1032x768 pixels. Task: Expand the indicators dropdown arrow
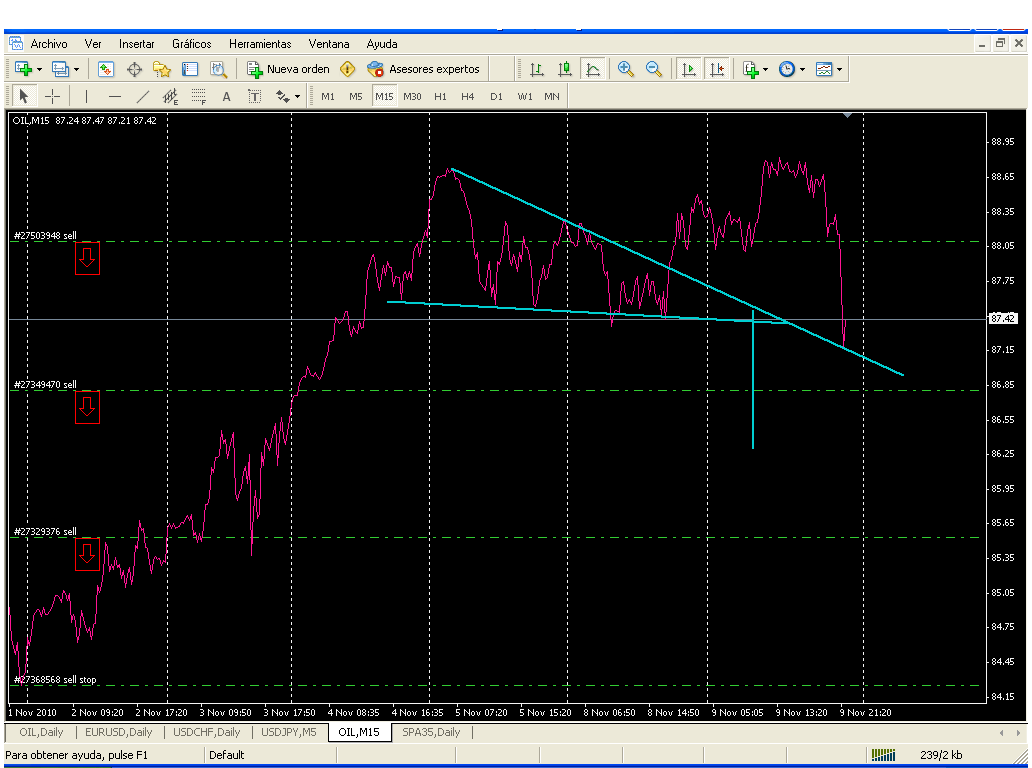click(765, 69)
